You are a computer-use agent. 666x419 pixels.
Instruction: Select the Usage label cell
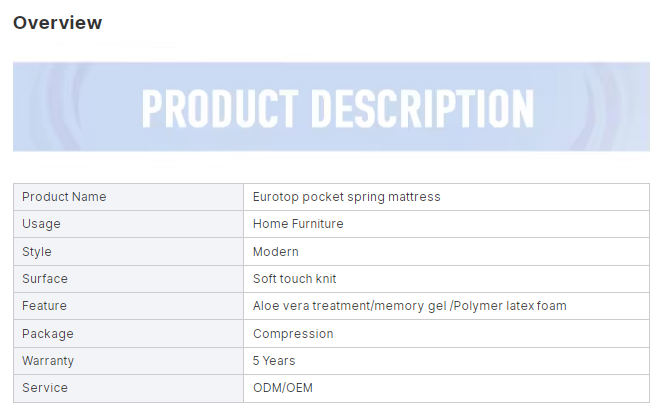[128, 224]
